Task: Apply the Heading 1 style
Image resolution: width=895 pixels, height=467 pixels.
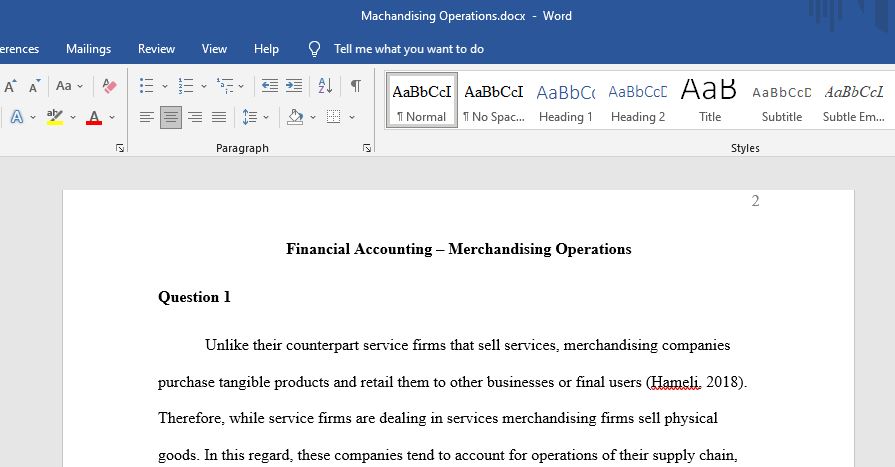Action: [x=566, y=101]
